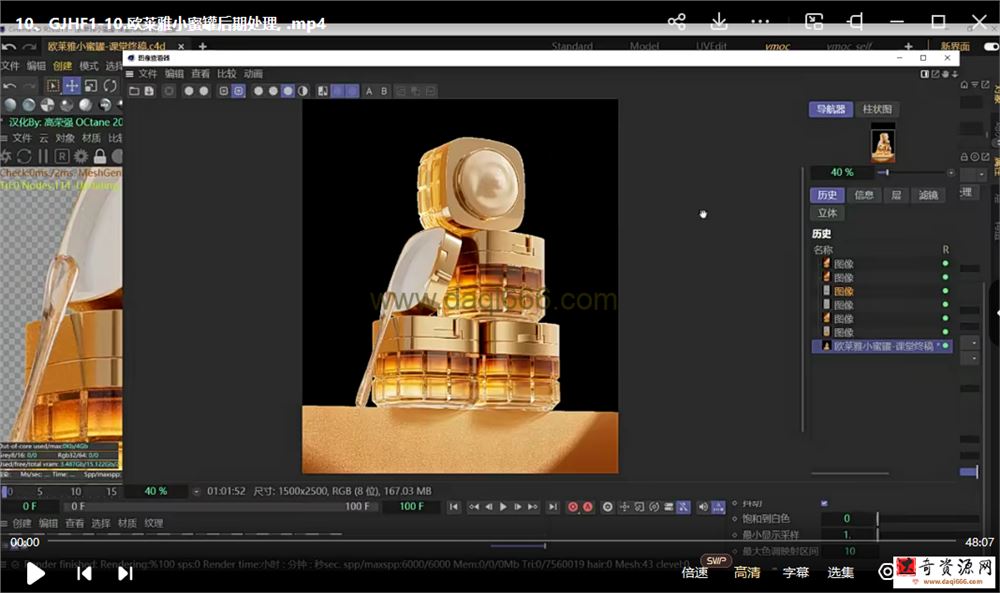Open 创建 menu in Cinema 4D
1000x593 pixels.
[62, 66]
